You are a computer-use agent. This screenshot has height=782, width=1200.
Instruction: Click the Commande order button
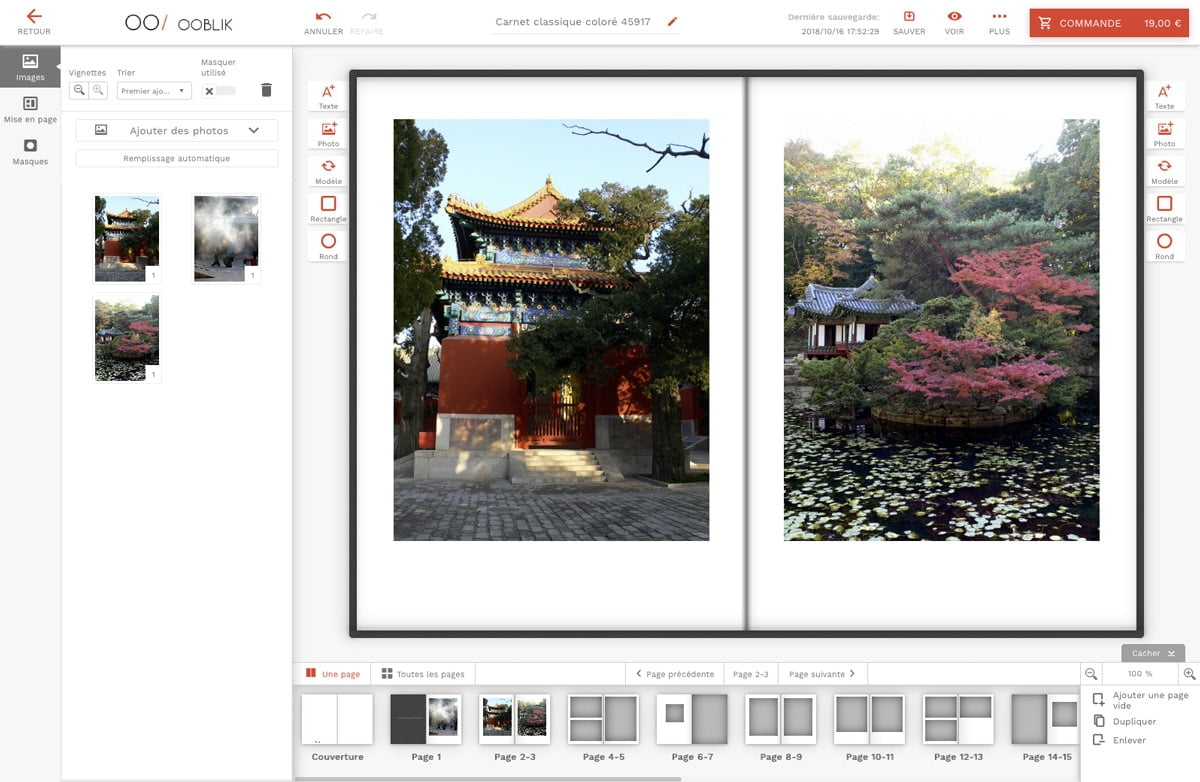[1109, 23]
